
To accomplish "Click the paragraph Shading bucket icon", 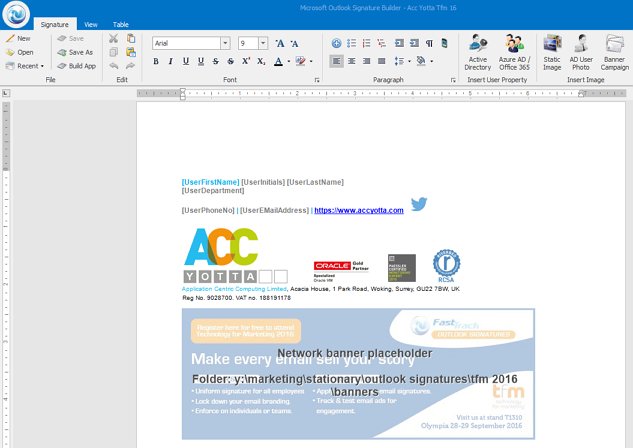I will pos(421,61).
